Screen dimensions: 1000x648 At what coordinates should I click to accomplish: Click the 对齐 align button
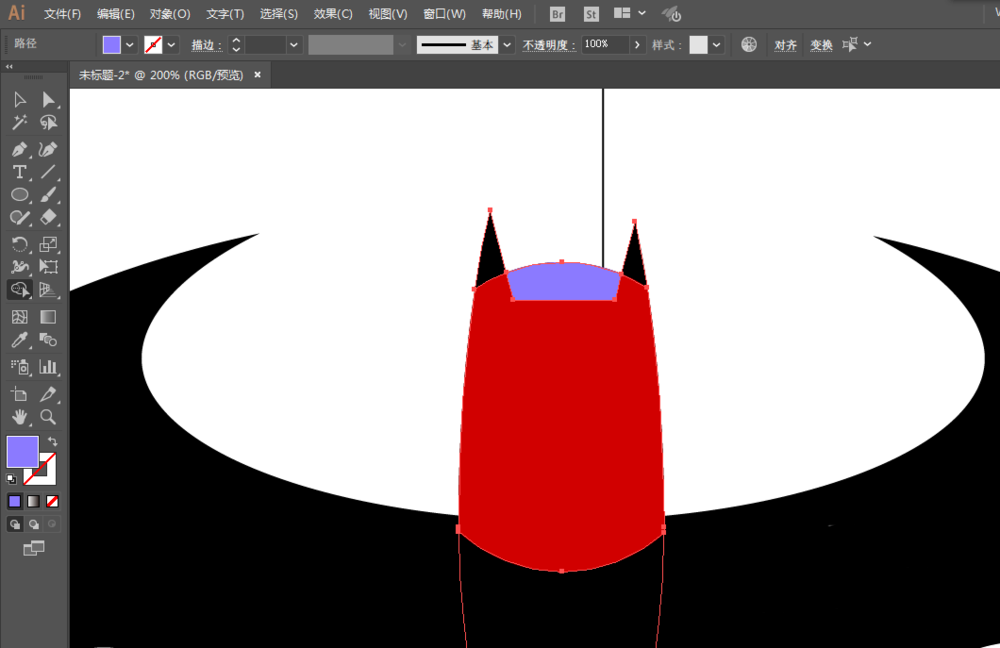[786, 45]
